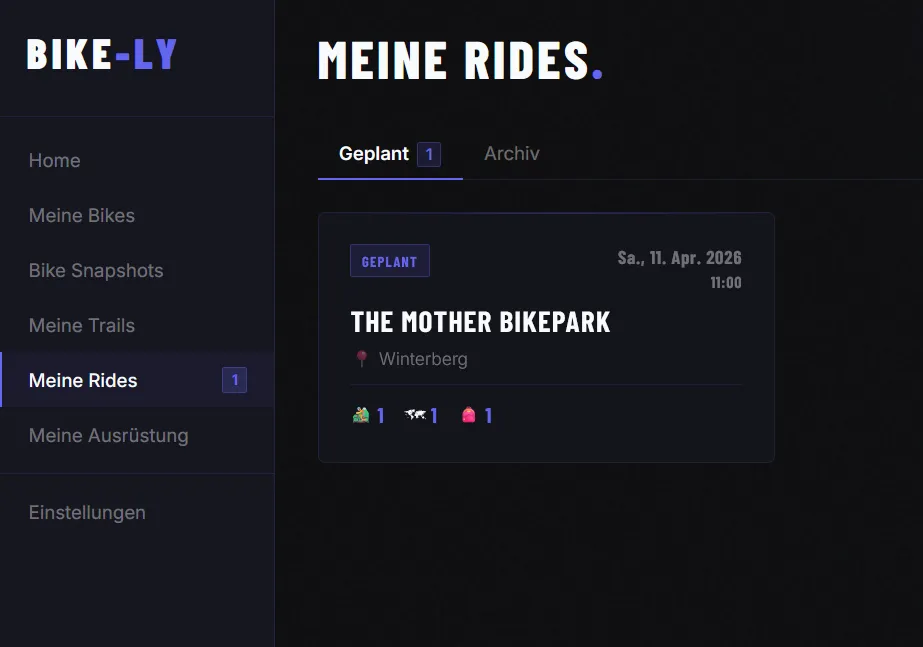The height and width of the screenshot is (647, 923).
Task: Select Meine Rides in the sidebar
Action: pos(83,380)
